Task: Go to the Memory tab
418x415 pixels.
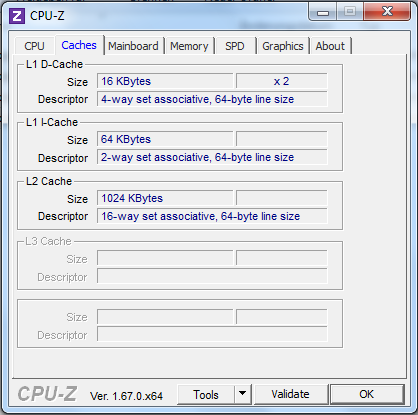Action: [x=189, y=46]
